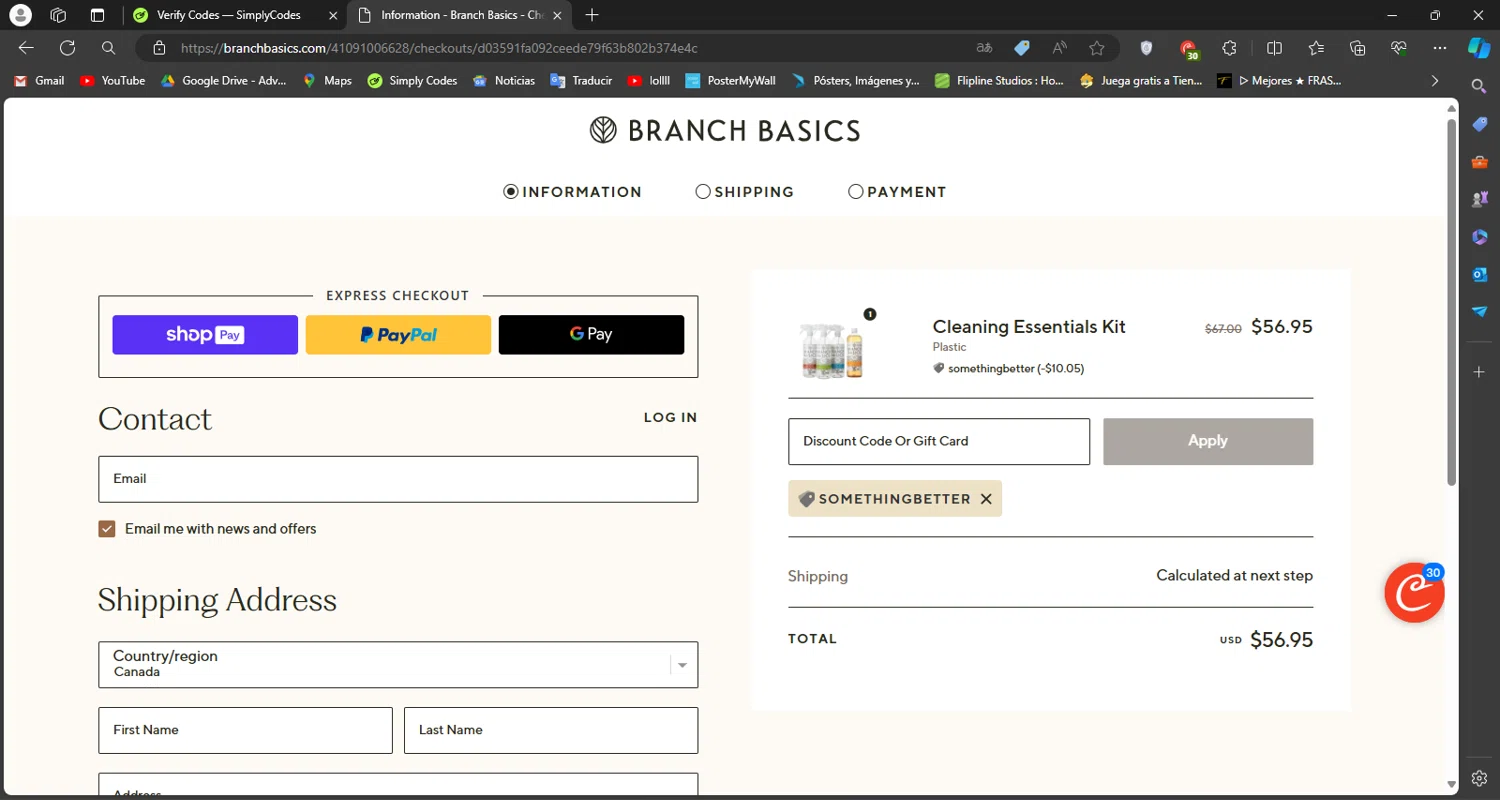The image size is (1500, 800).
Task: Toggle split screen icon
Action: pyautogui.click(x=1274, y=48)
